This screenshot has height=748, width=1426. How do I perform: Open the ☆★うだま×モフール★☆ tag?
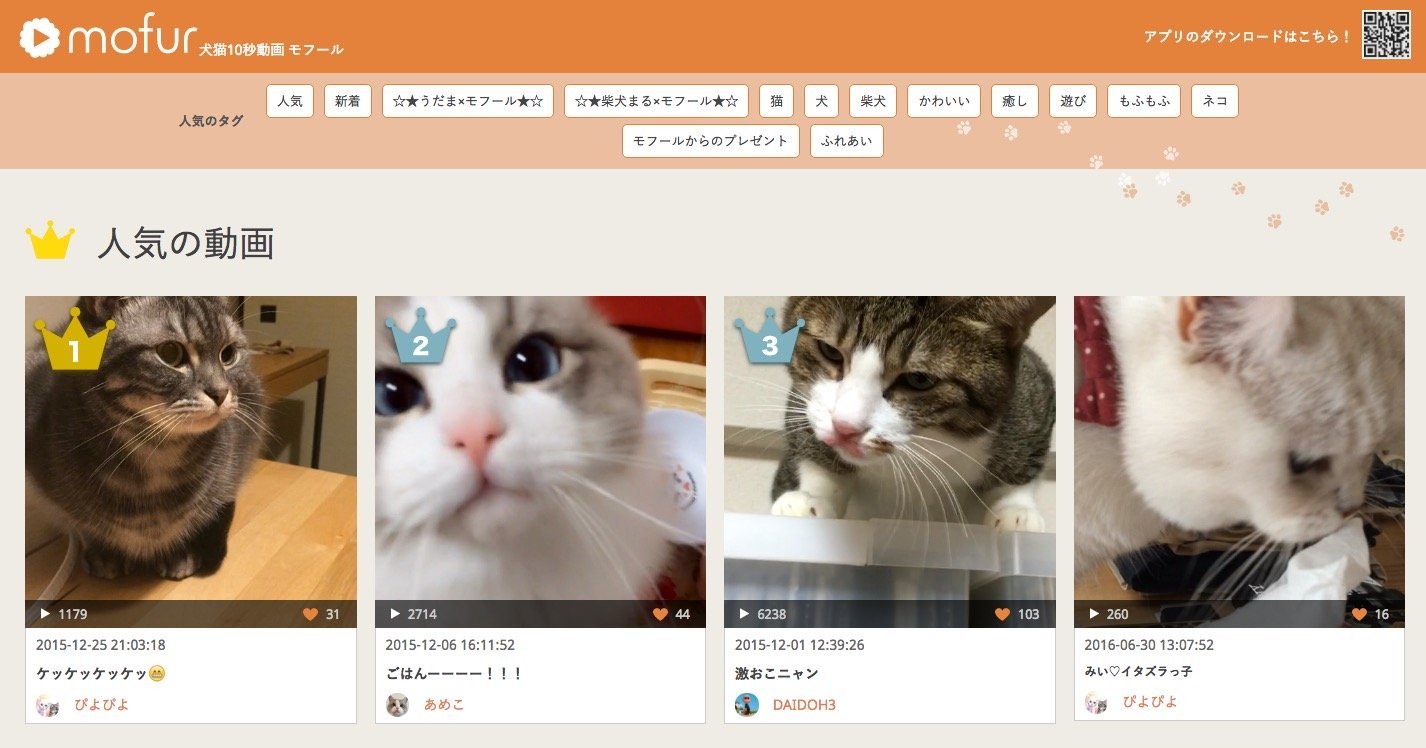pos(468,101)
